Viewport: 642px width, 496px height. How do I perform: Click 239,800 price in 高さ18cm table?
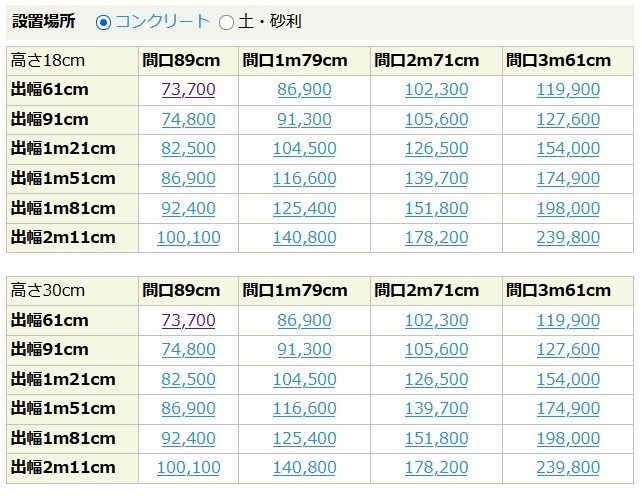(568, 237)
